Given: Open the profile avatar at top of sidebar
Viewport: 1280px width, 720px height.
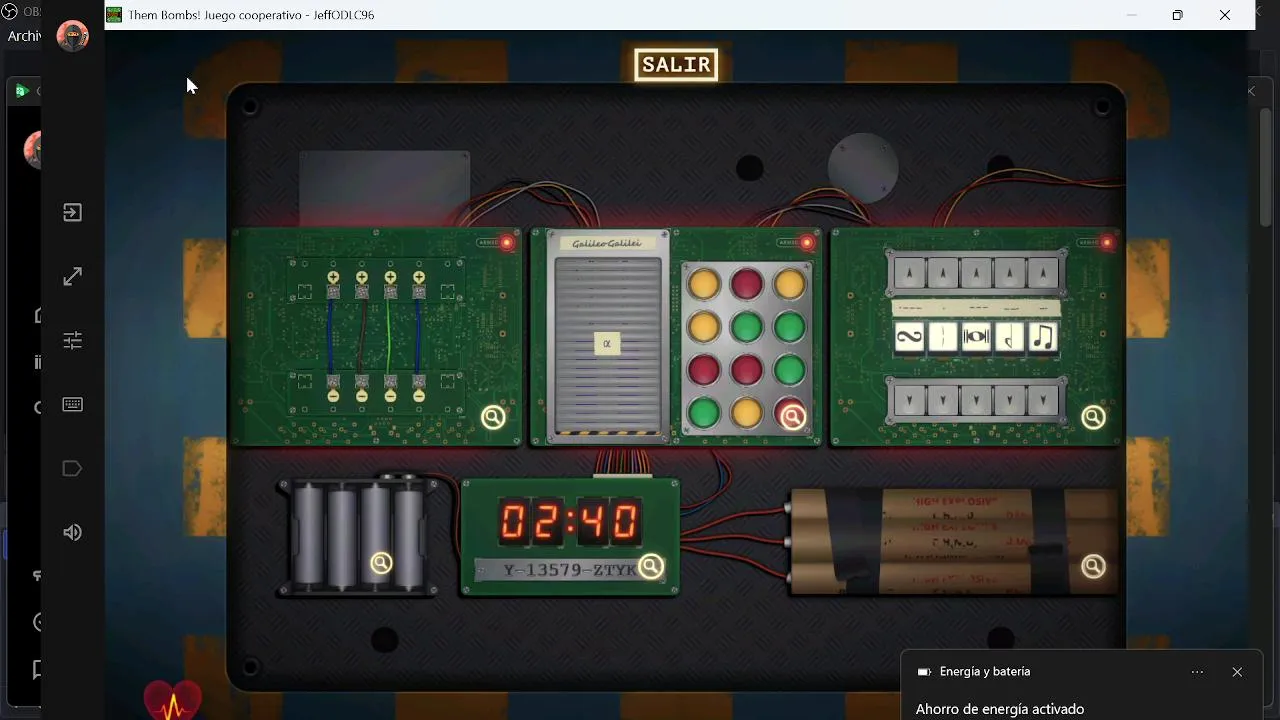Looking at the screenshot, I should 72,36.
